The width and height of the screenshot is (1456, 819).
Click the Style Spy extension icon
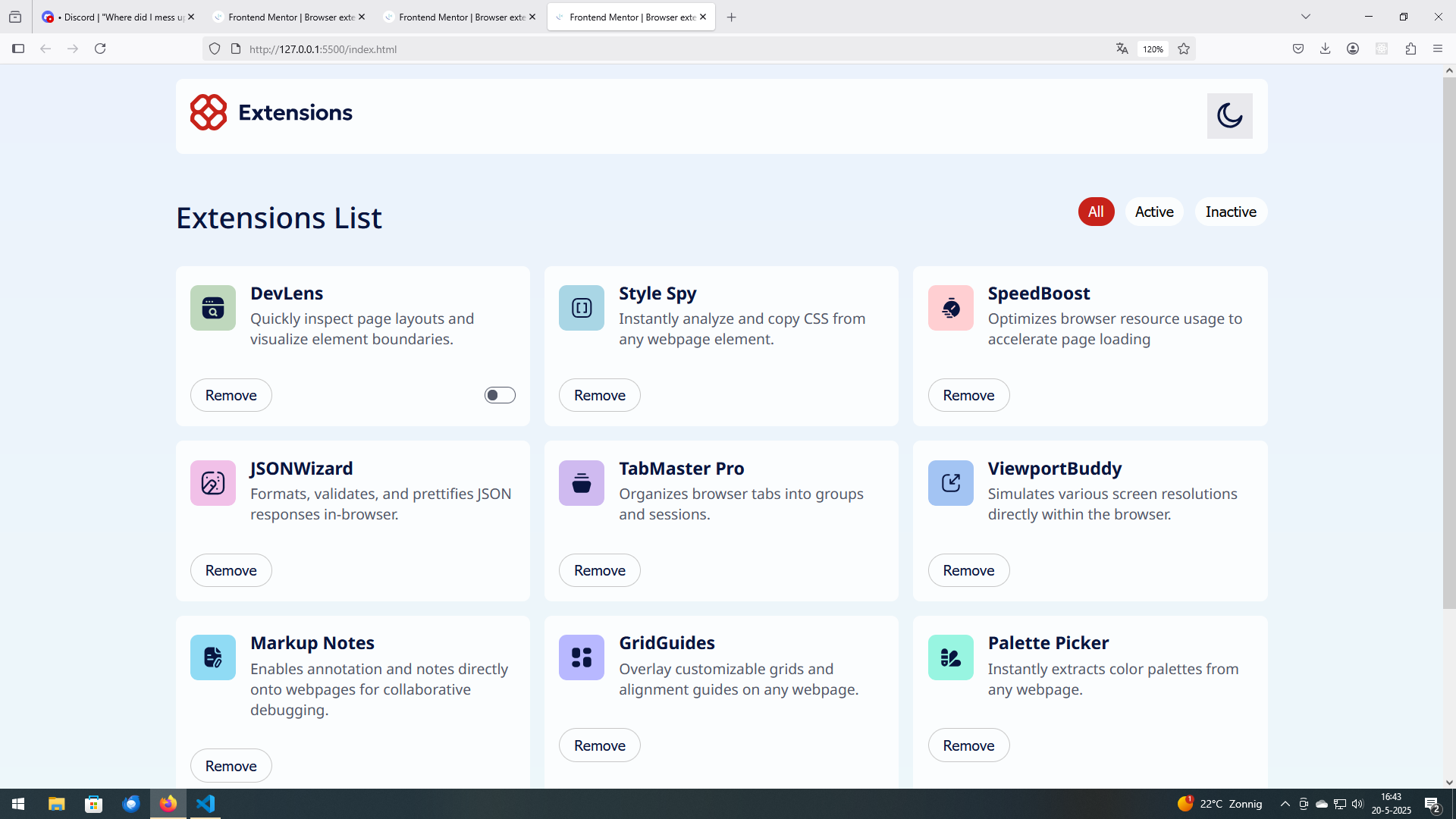(582, 308)
